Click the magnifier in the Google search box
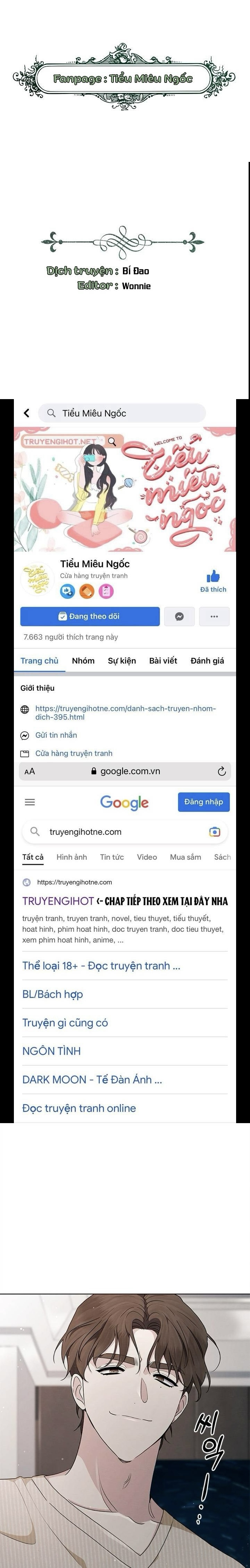The height and width of the screenshot is (1568, 250). pos(35,832)
